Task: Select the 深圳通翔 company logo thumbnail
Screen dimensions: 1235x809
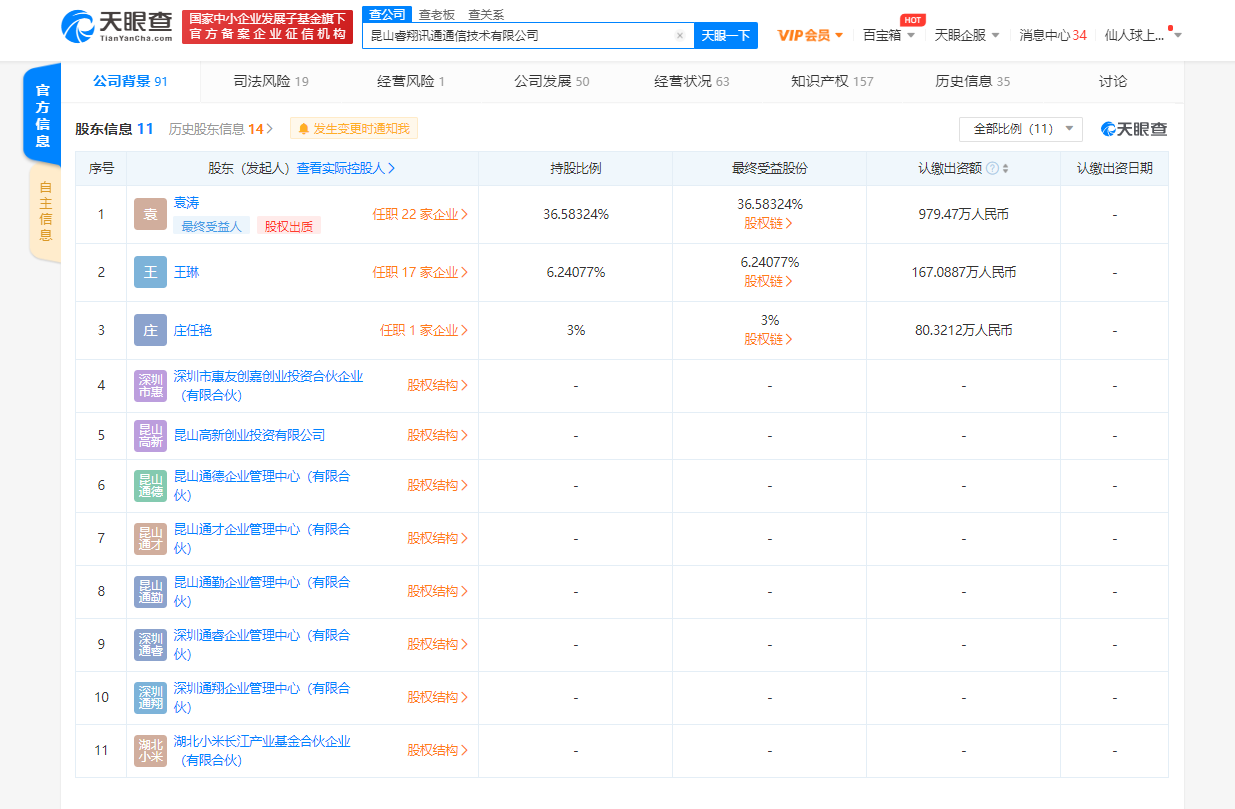Action: pyautogui.click(x=150, y=698)
